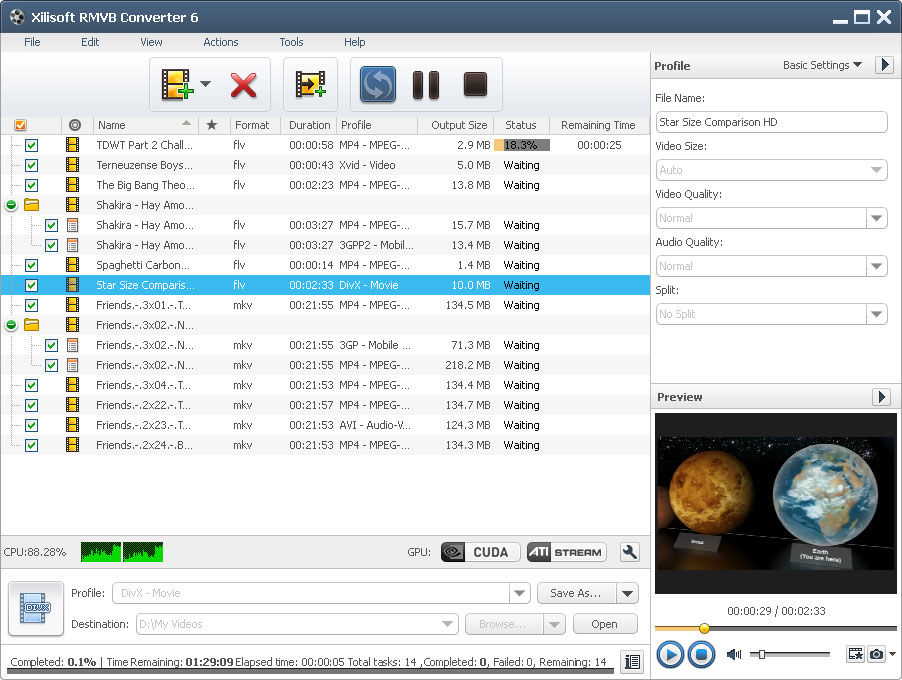Pause the conversion in toolbar

tap(426, 85)
